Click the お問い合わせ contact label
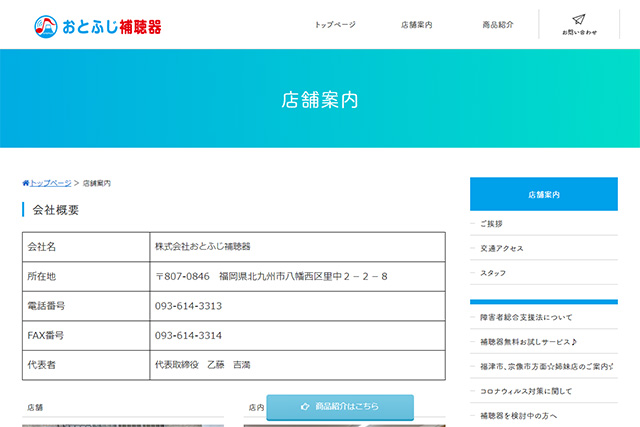Viewport: 640px width, 427px height. (x=579, y=33)
